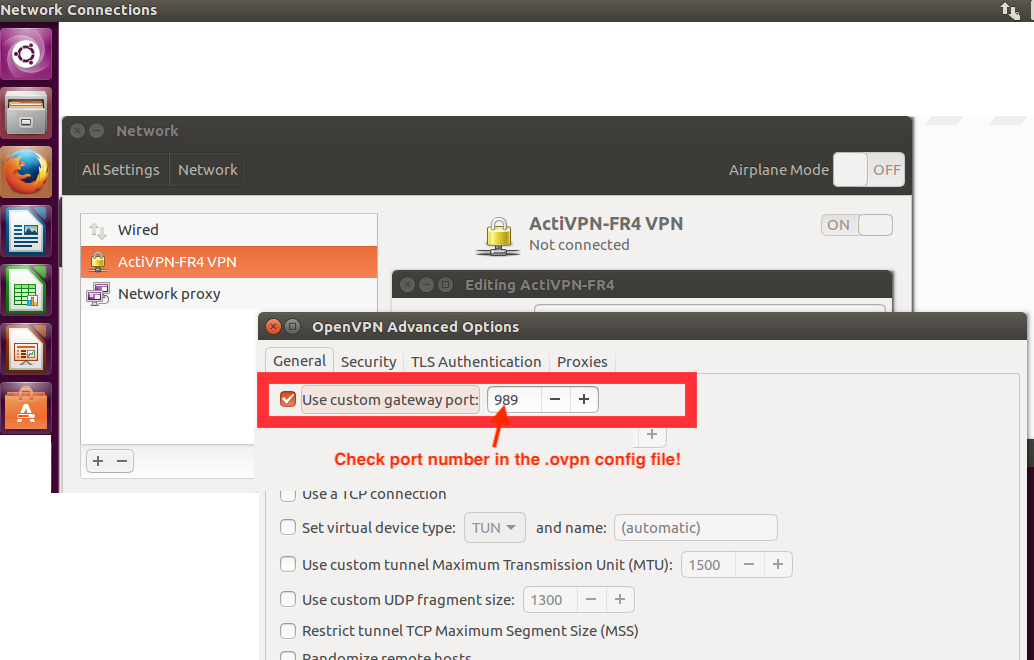Screen dimensions: 1034x660
Task: Enable Set virtual device type checkbox
Action: tap(288, 527)
